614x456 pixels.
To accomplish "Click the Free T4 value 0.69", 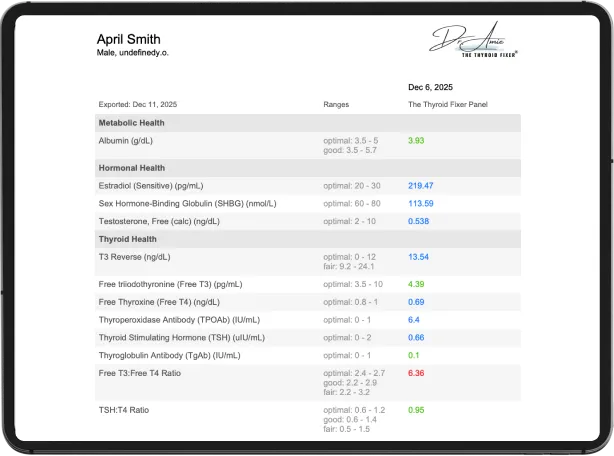I will (416, 302).
